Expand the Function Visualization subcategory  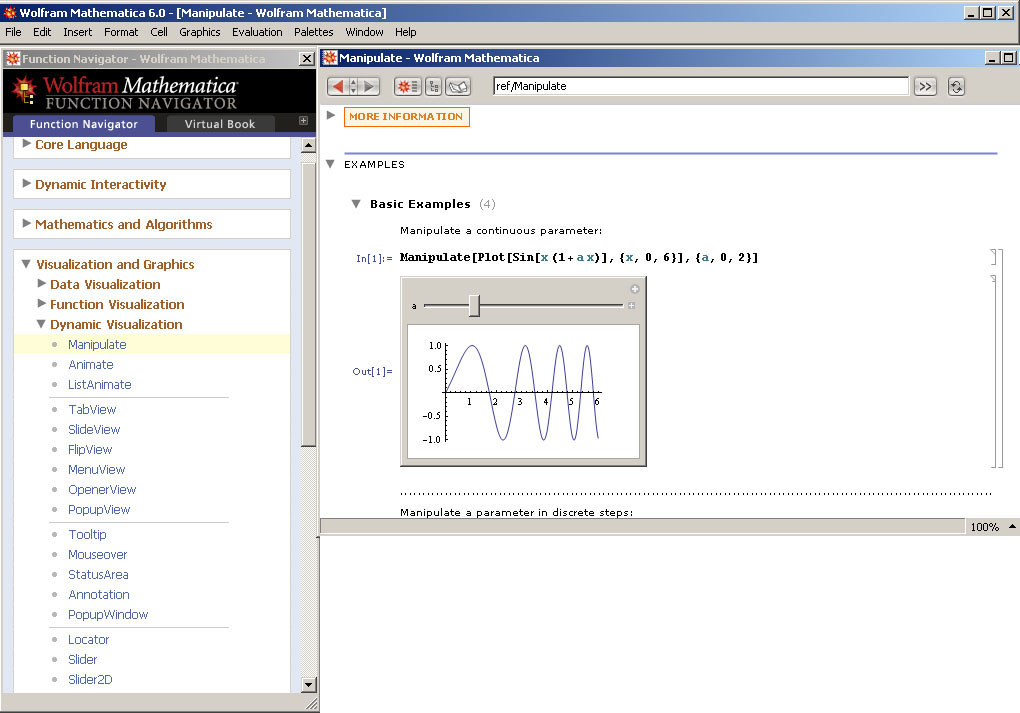tap(42, 303)
